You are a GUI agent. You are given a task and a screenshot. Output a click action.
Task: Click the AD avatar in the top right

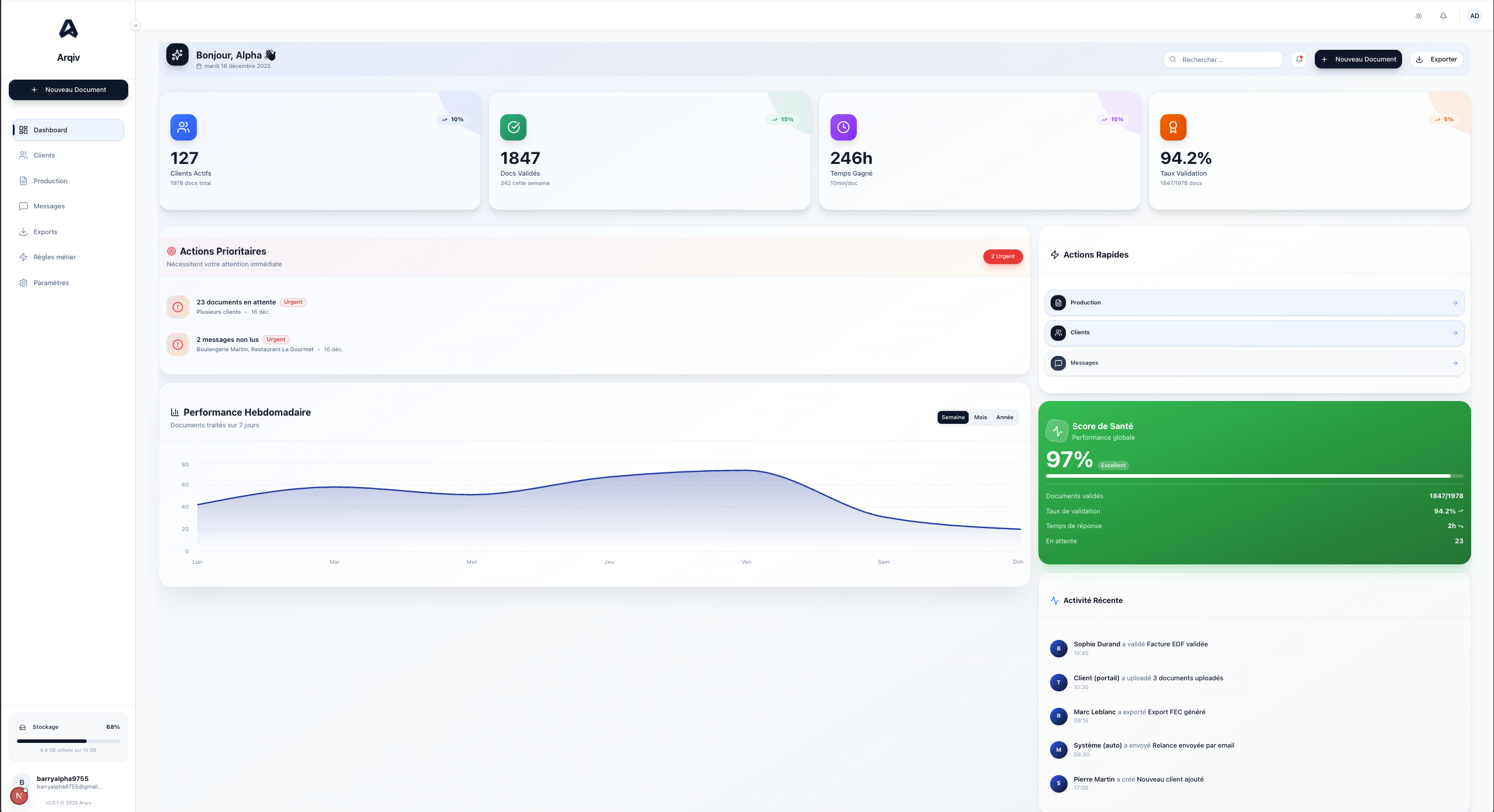coord(1474,16)
